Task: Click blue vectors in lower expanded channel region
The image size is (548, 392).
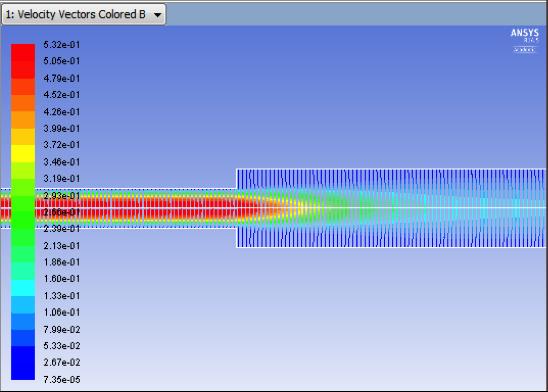Action: [x=391, y=238]
